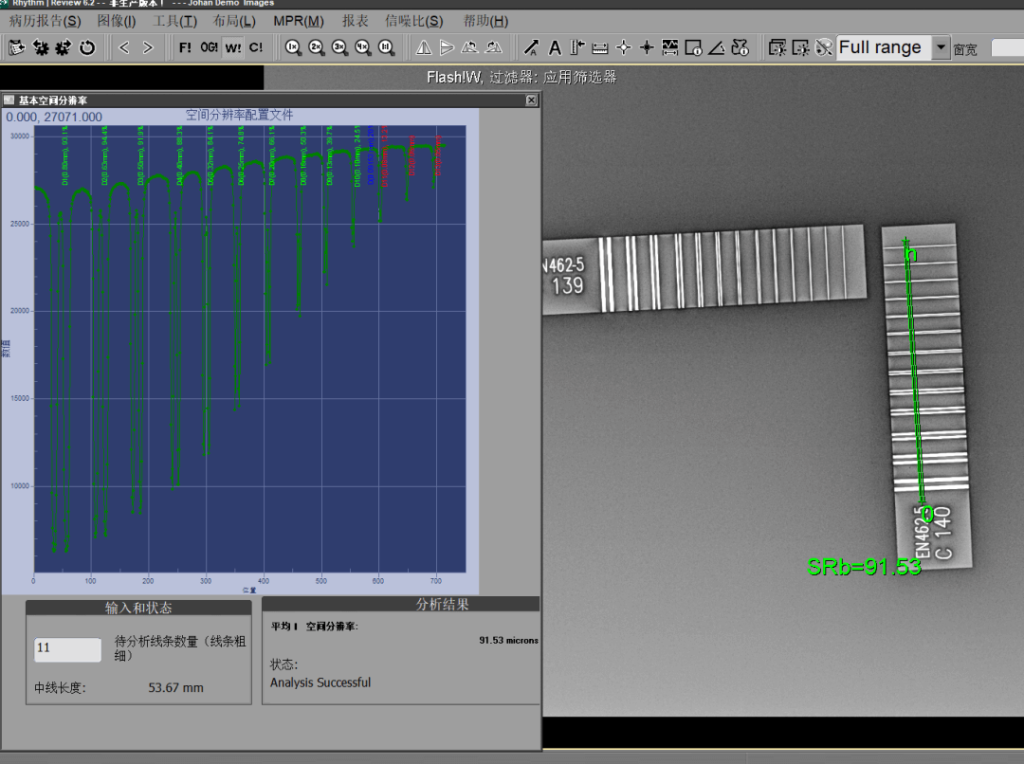Open the Full range dropdown arrow
Image resolution: width=1024 pixels, height=764 pixels.
[x=940, y=47]
